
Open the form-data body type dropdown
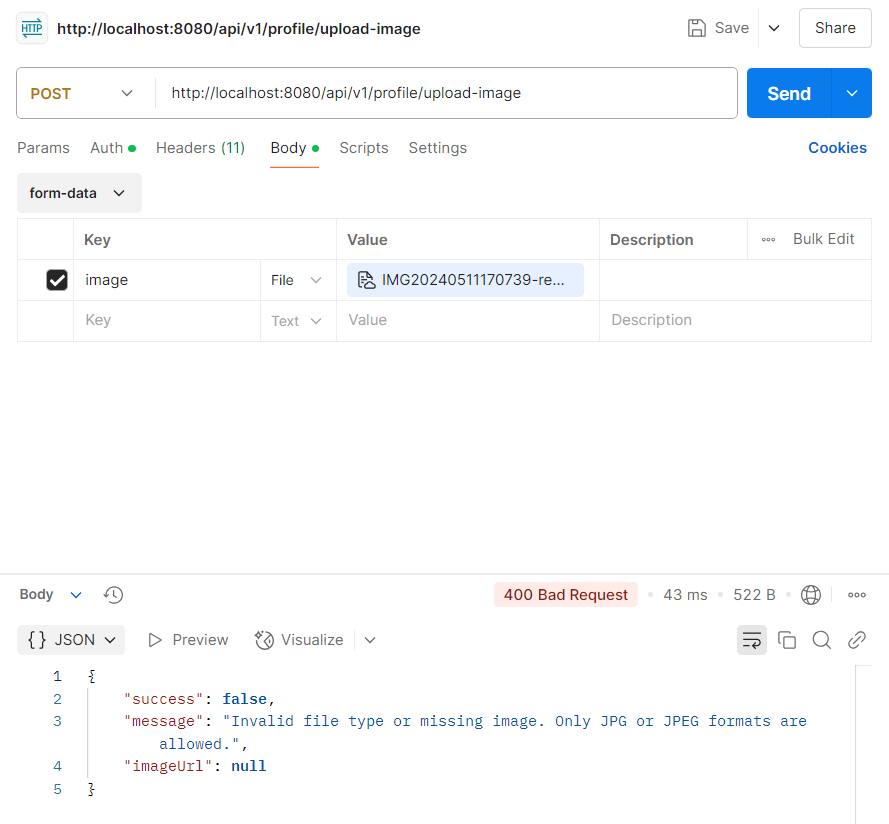click(79, 193)
